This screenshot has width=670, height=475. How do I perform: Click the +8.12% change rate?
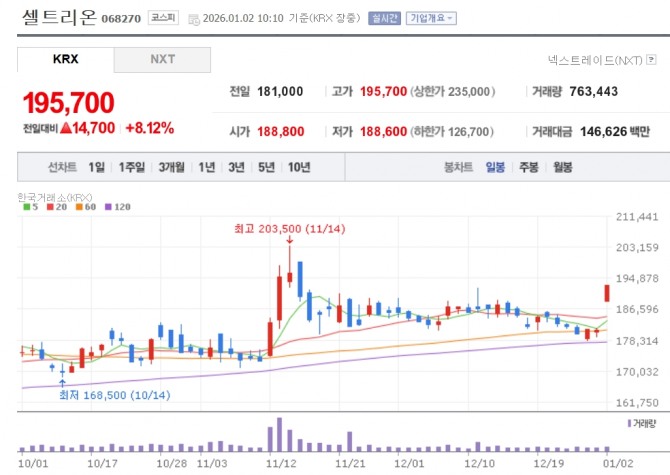point(150,128)
